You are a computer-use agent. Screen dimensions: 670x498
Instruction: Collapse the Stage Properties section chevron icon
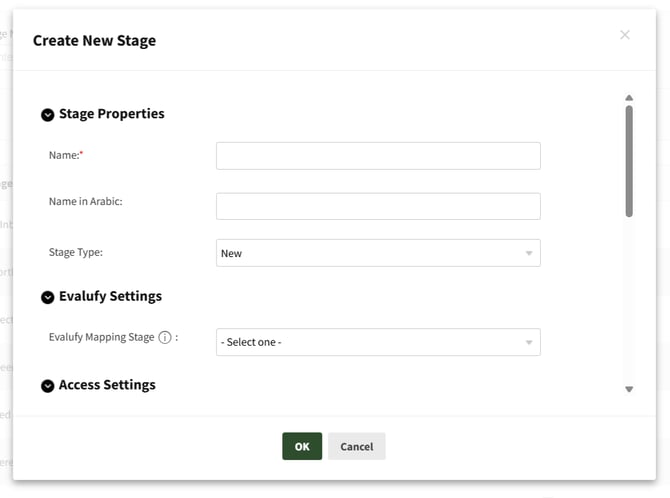coord(47,115)
